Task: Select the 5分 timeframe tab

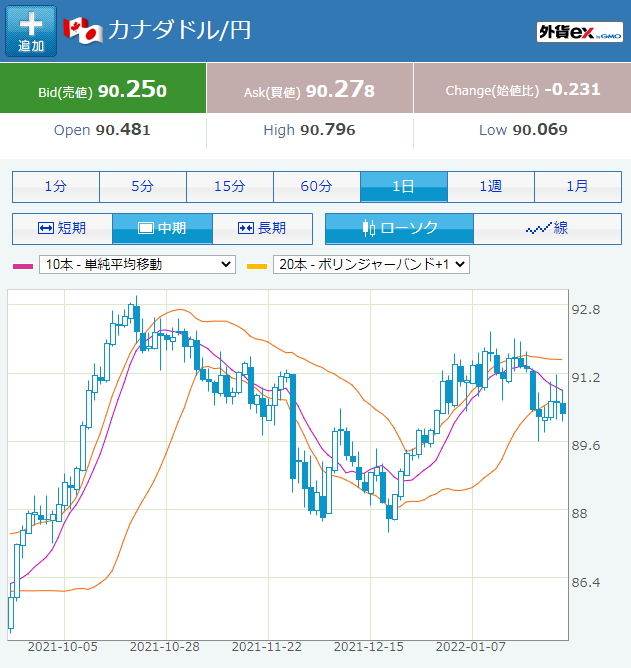Action: (143, 187)
